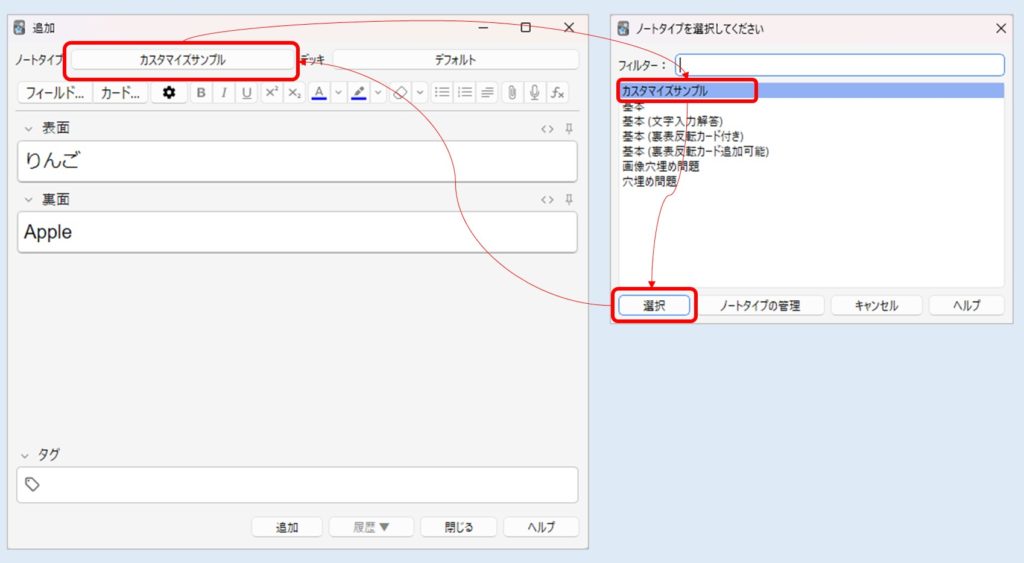Open the text alignment options icon
This screenshot has height=563, width=1024.
[x=487, y=93]
